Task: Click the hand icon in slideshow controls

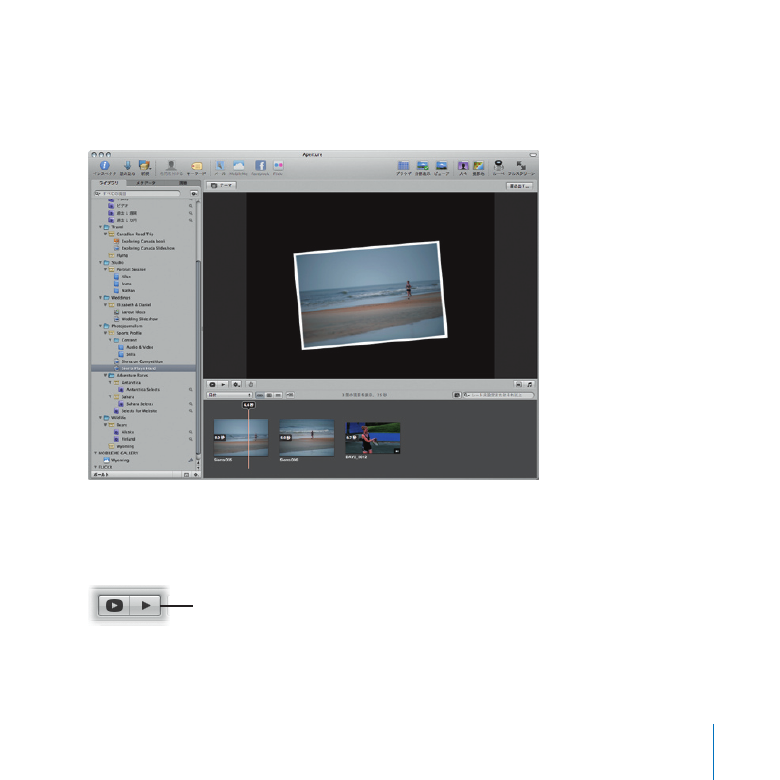Action: tap(251, 385)
